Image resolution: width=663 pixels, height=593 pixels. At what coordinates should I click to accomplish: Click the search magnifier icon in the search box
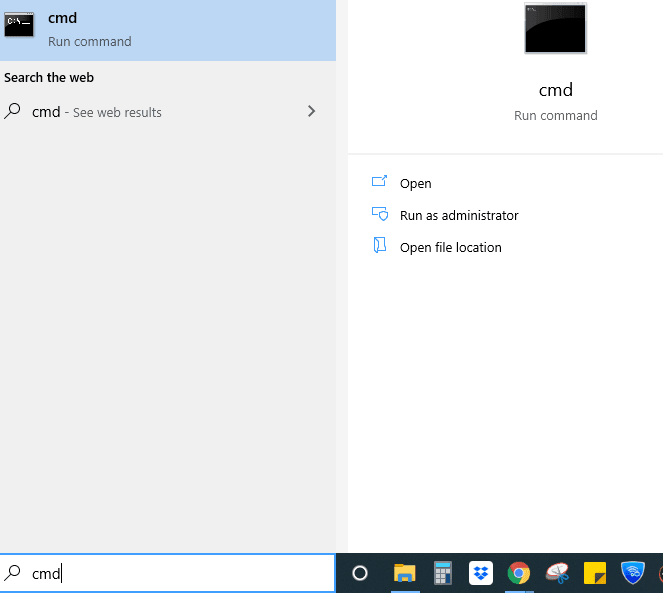click(x=12, y=573)
